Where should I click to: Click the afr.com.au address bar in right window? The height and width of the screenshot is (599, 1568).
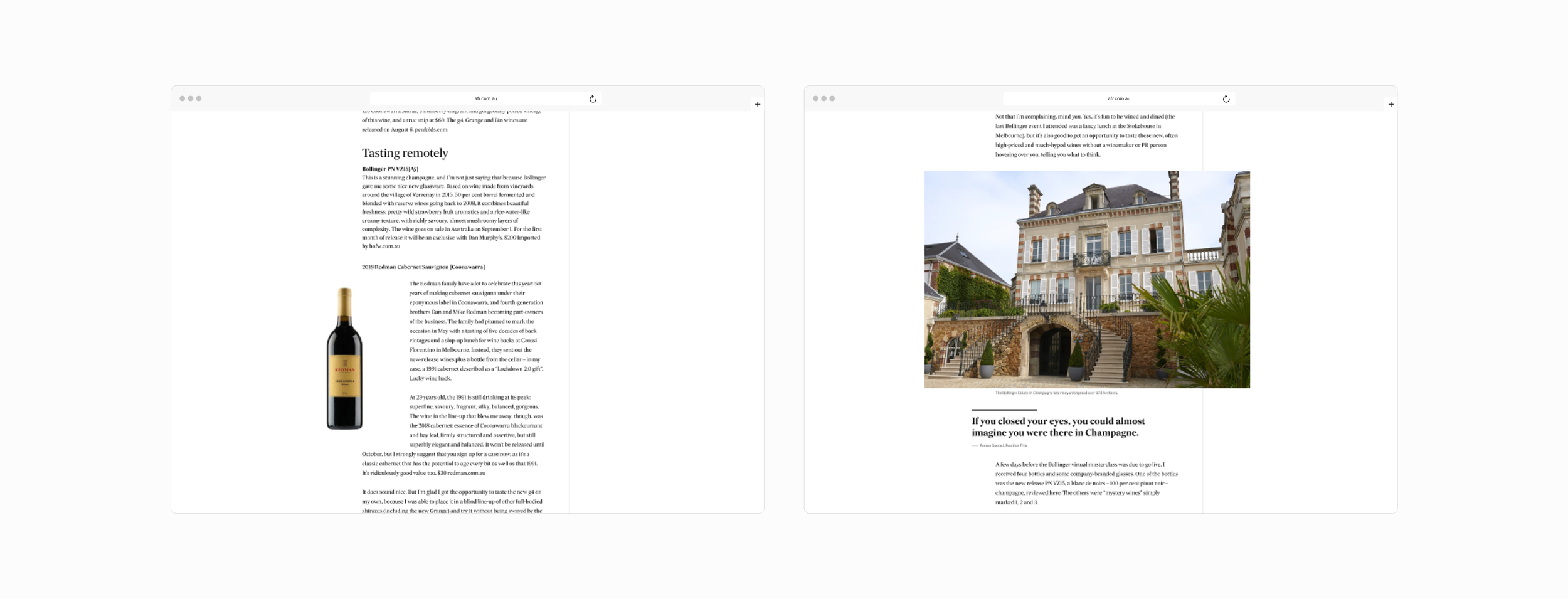coord(1119,98)
